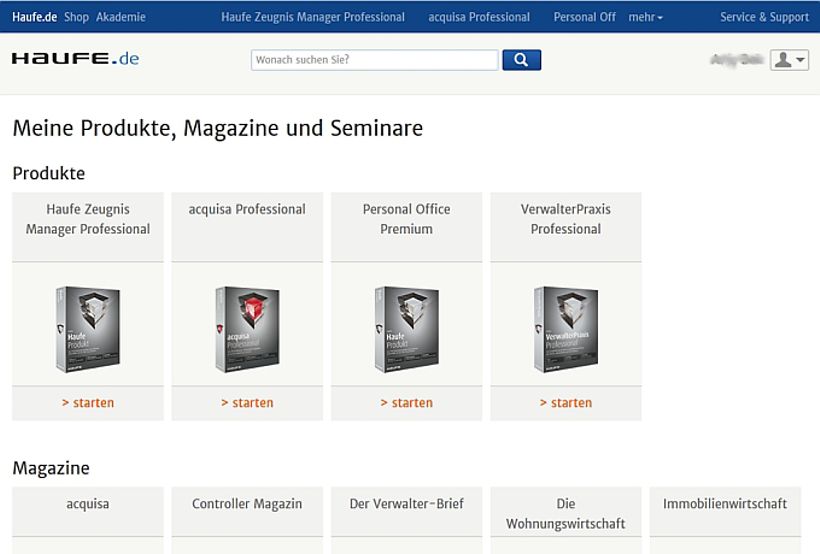Click the blurred user name text
Screen dimensions: 820x554
tap(737, 60)
